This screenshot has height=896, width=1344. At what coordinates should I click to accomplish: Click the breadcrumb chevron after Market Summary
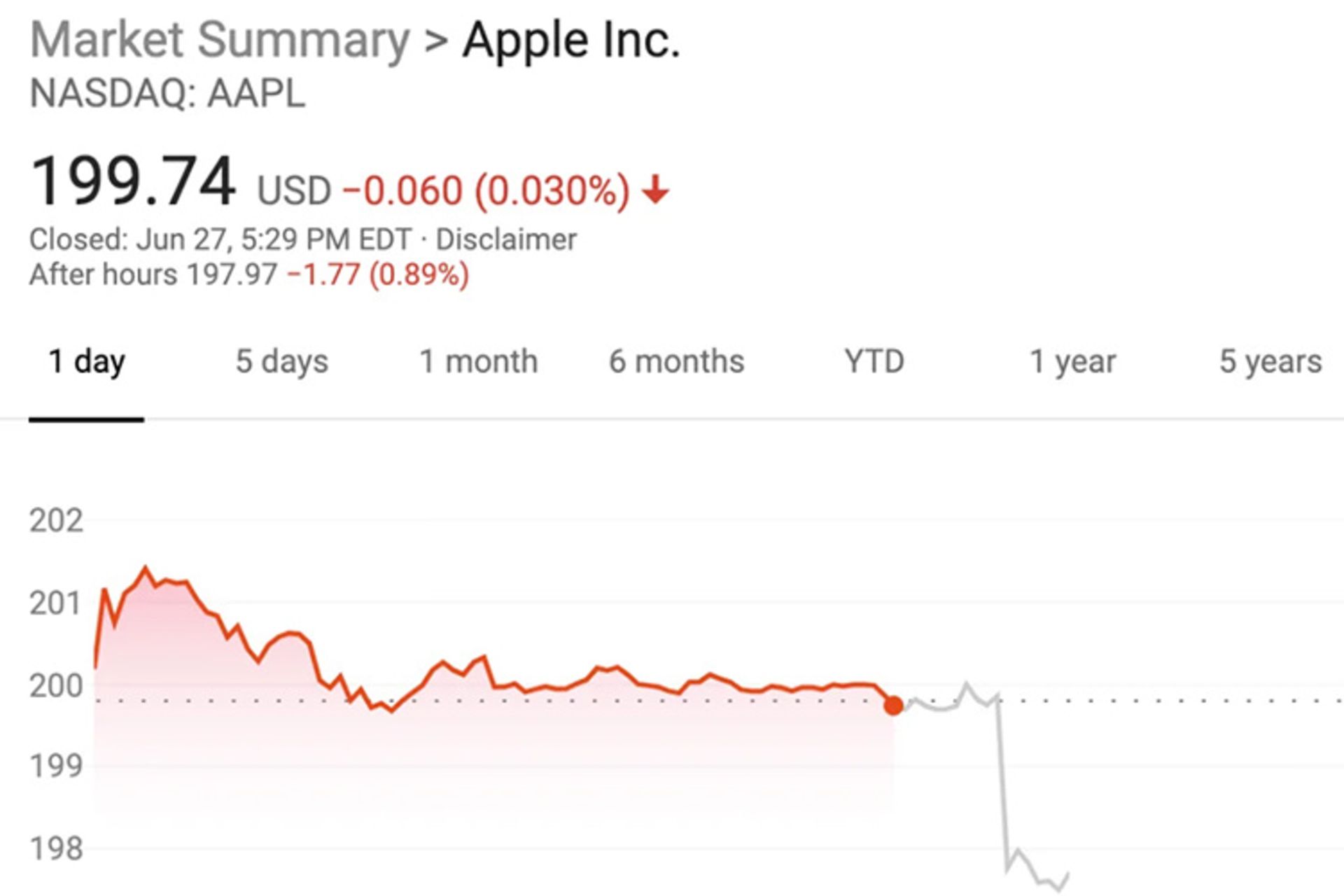(x=435, y=41)
